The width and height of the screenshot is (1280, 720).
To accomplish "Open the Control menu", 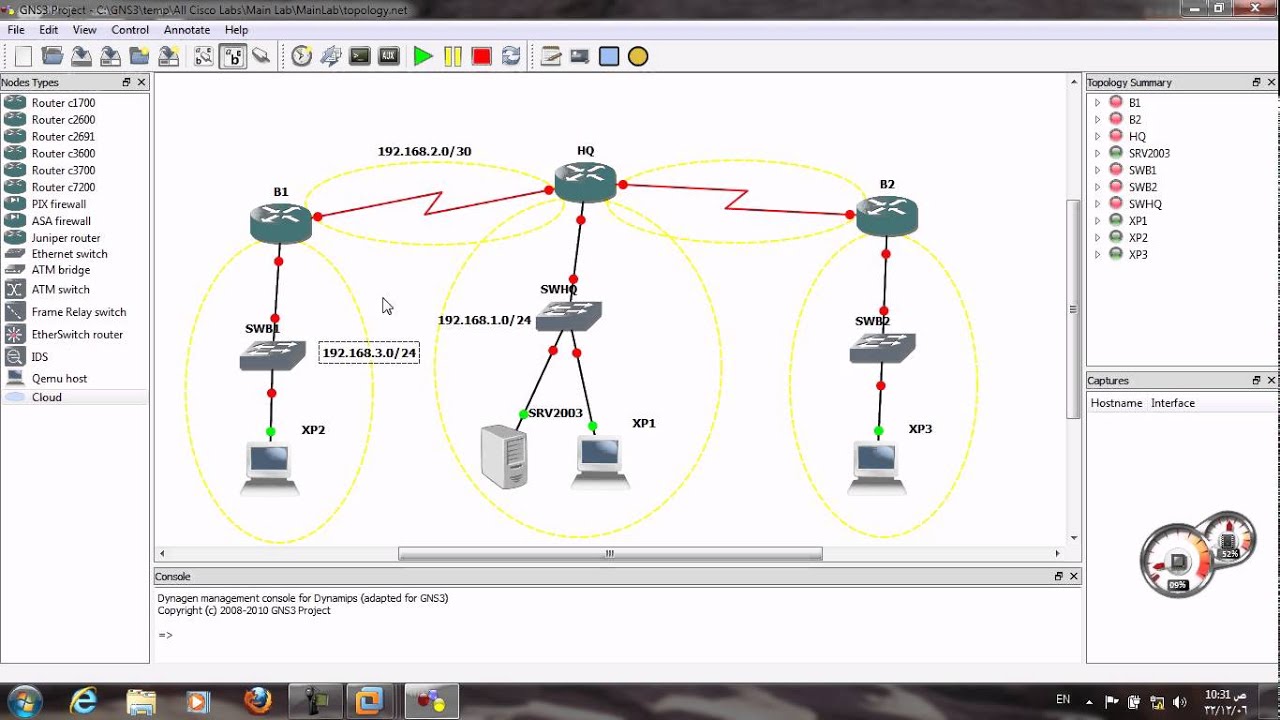I will click(130, 30).
